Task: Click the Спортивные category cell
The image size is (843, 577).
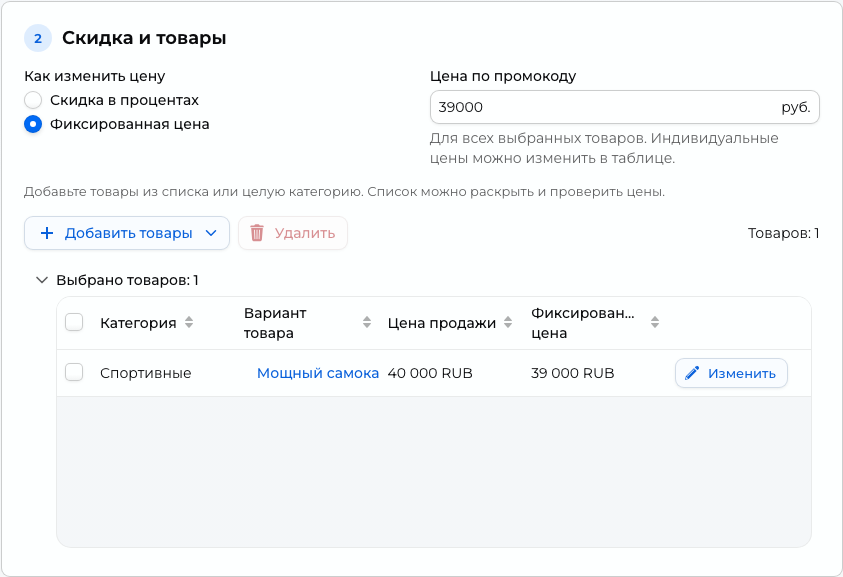Action: [146, 373]
